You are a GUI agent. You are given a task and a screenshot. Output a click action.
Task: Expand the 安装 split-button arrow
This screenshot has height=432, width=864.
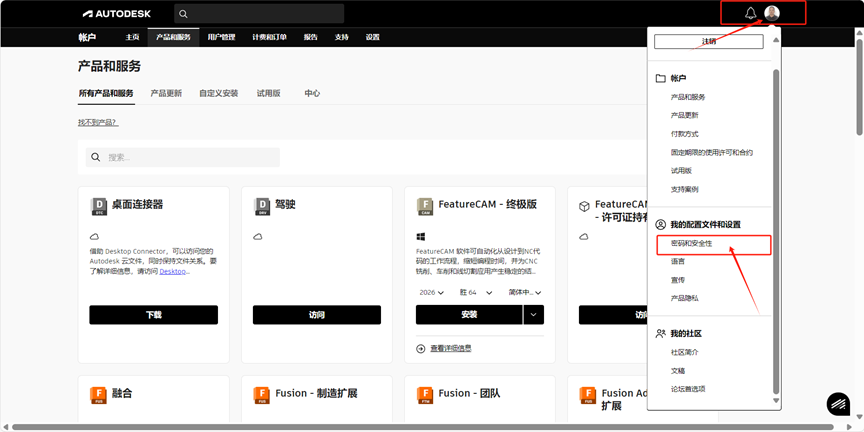point(533,315)
